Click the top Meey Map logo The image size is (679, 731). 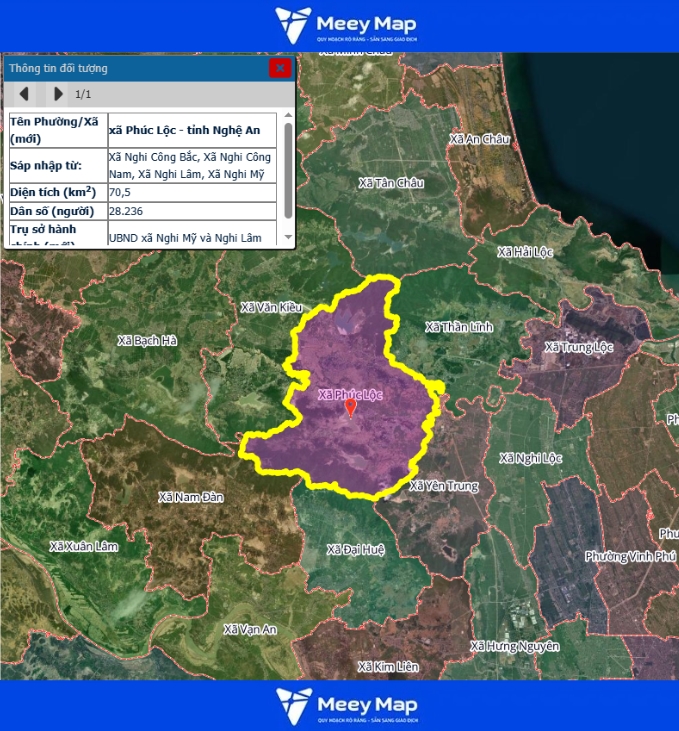[x=347, y=25]
